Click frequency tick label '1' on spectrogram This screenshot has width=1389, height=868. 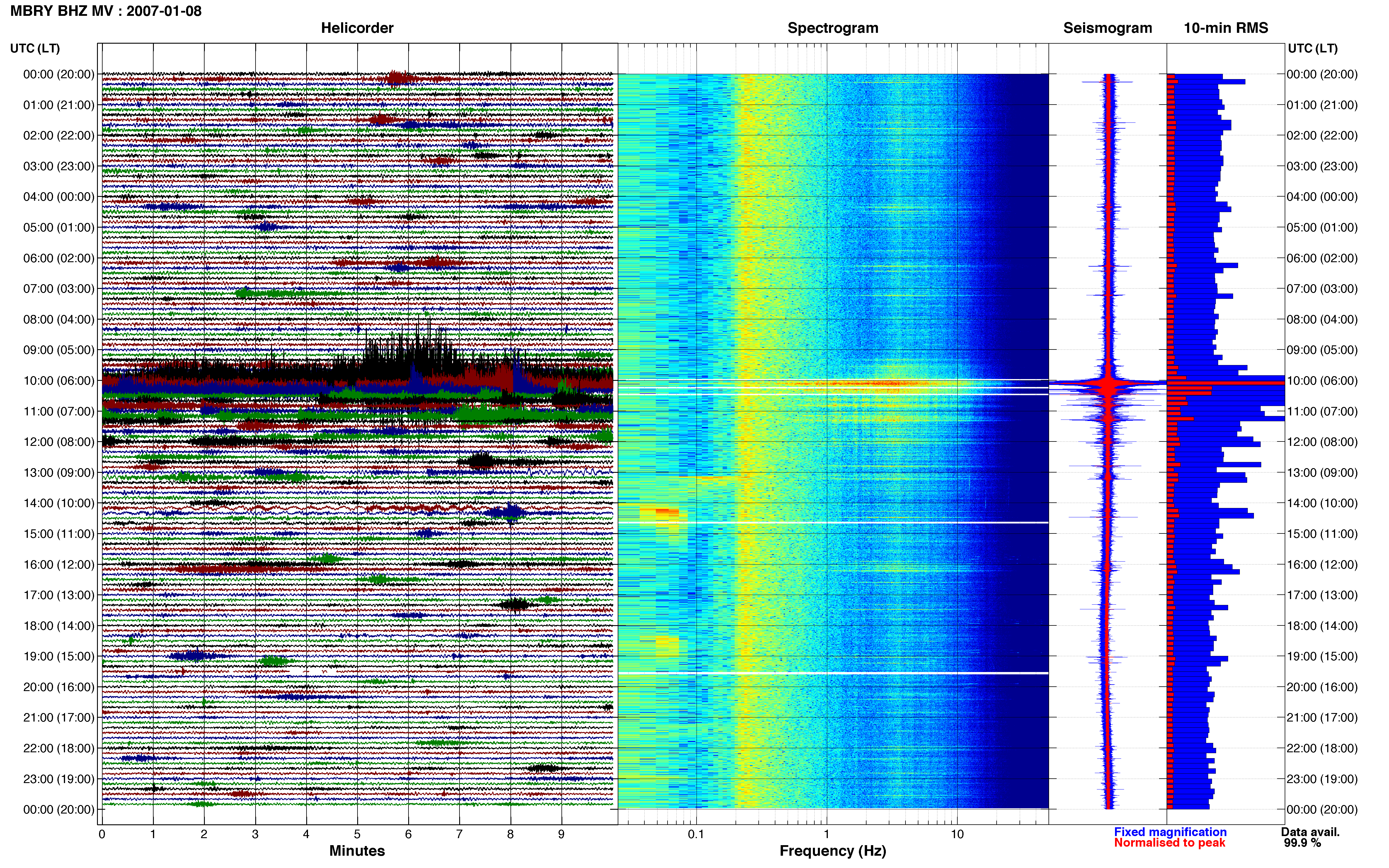pos(826,835)
